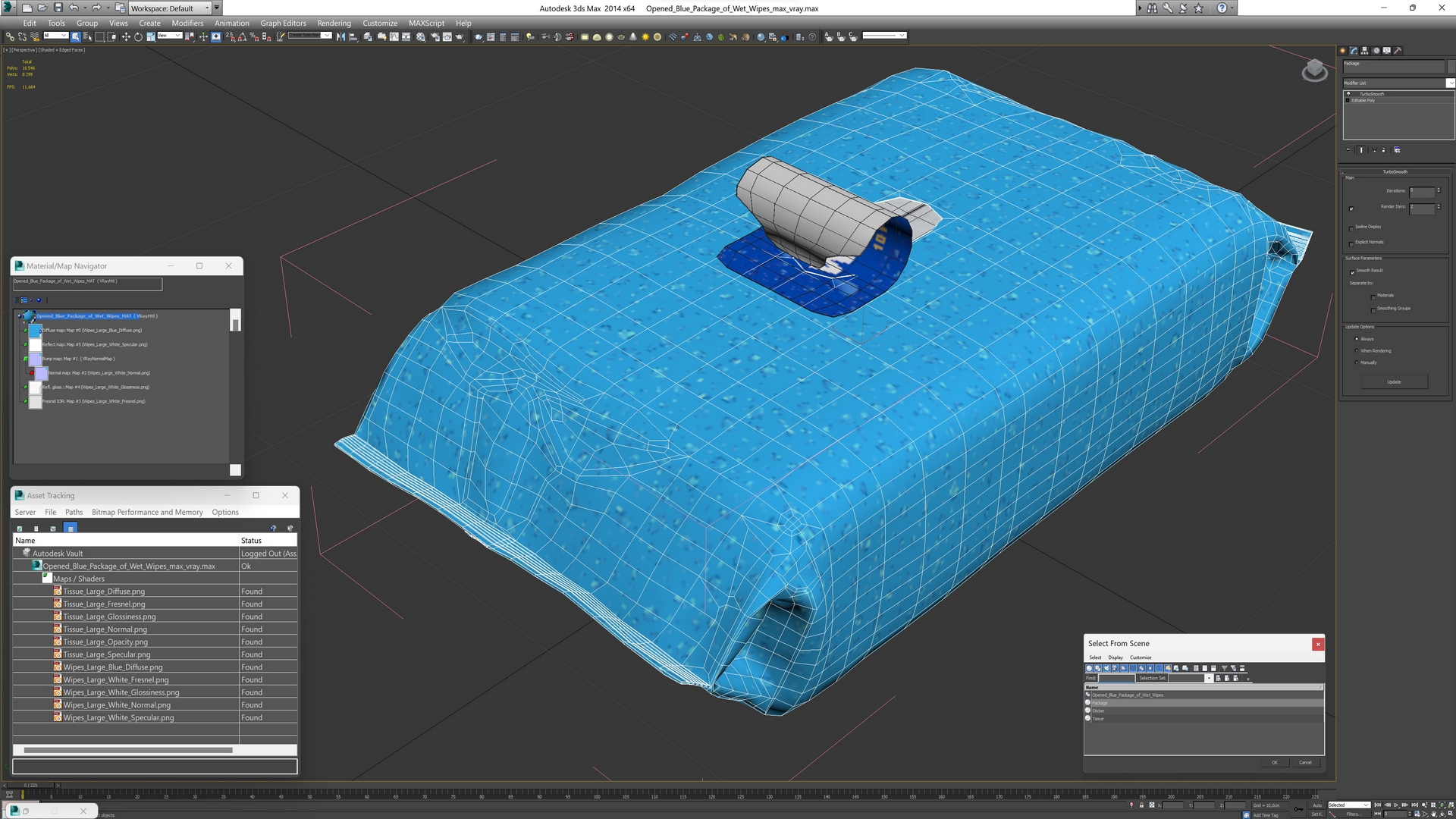Click the Set Key large key icon
The image size is (1456, 819).
point(1298,810)
